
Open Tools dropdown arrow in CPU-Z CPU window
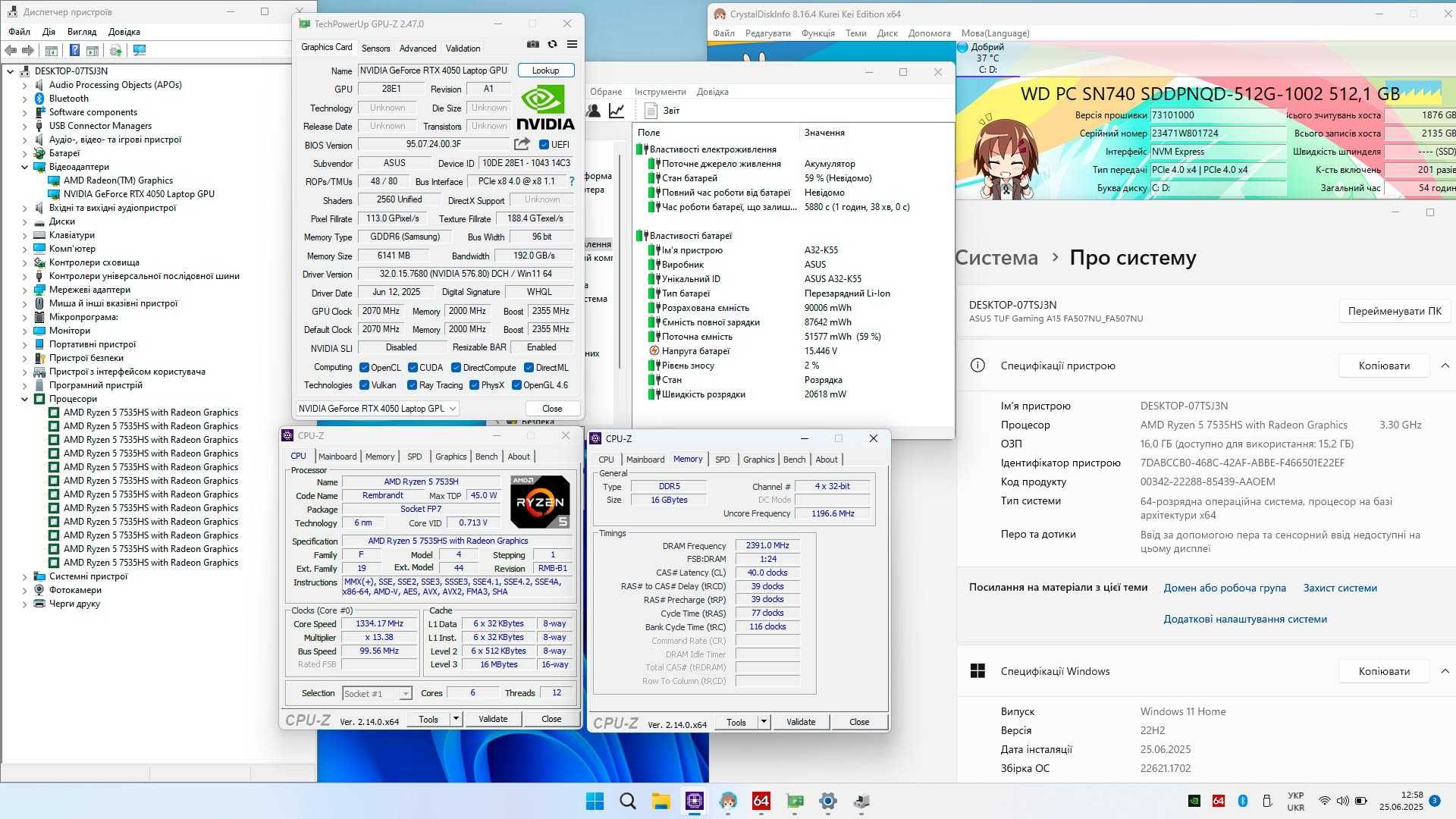pos(456,719)
